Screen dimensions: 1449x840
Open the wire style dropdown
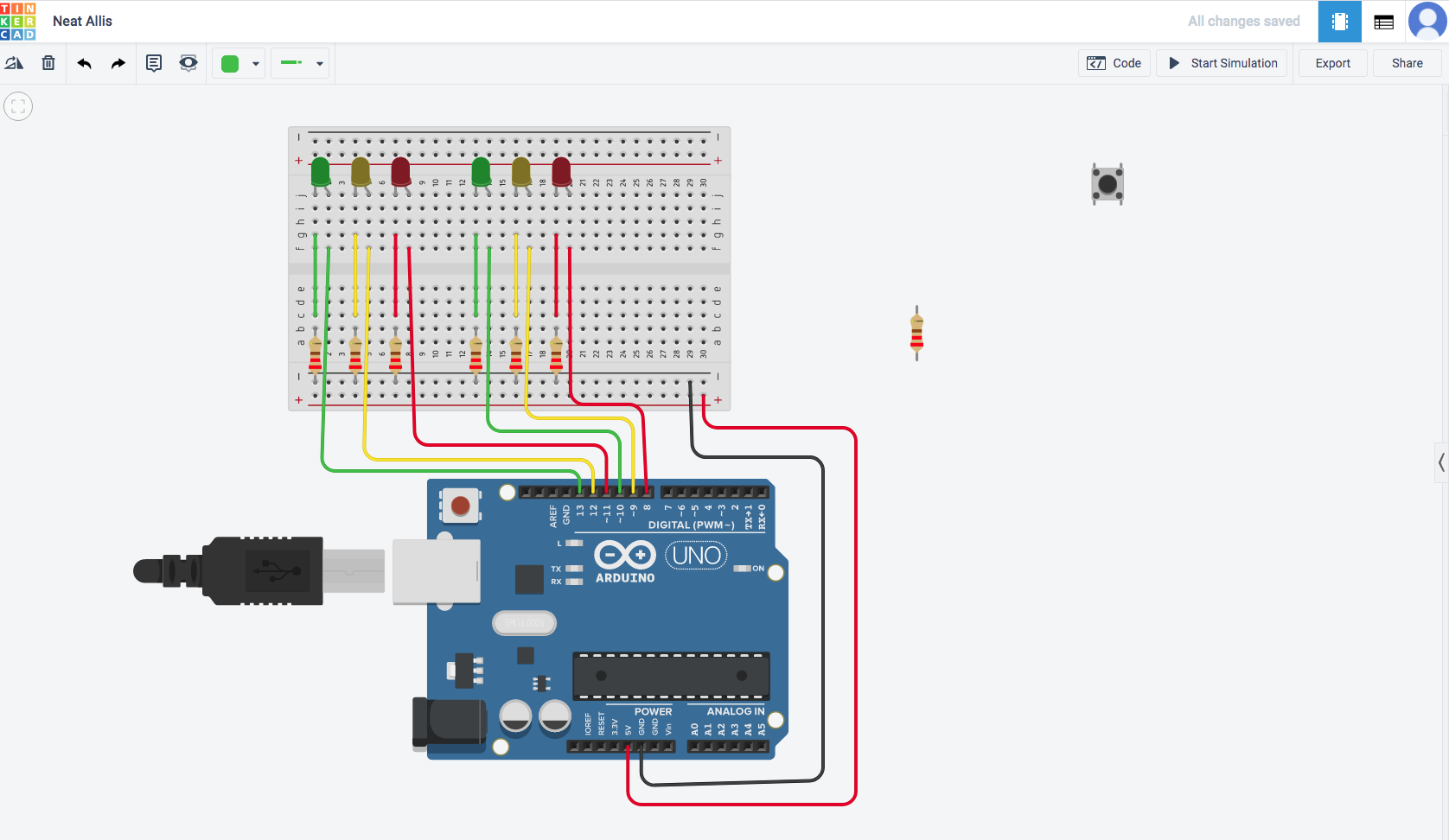tap(319, 62)
